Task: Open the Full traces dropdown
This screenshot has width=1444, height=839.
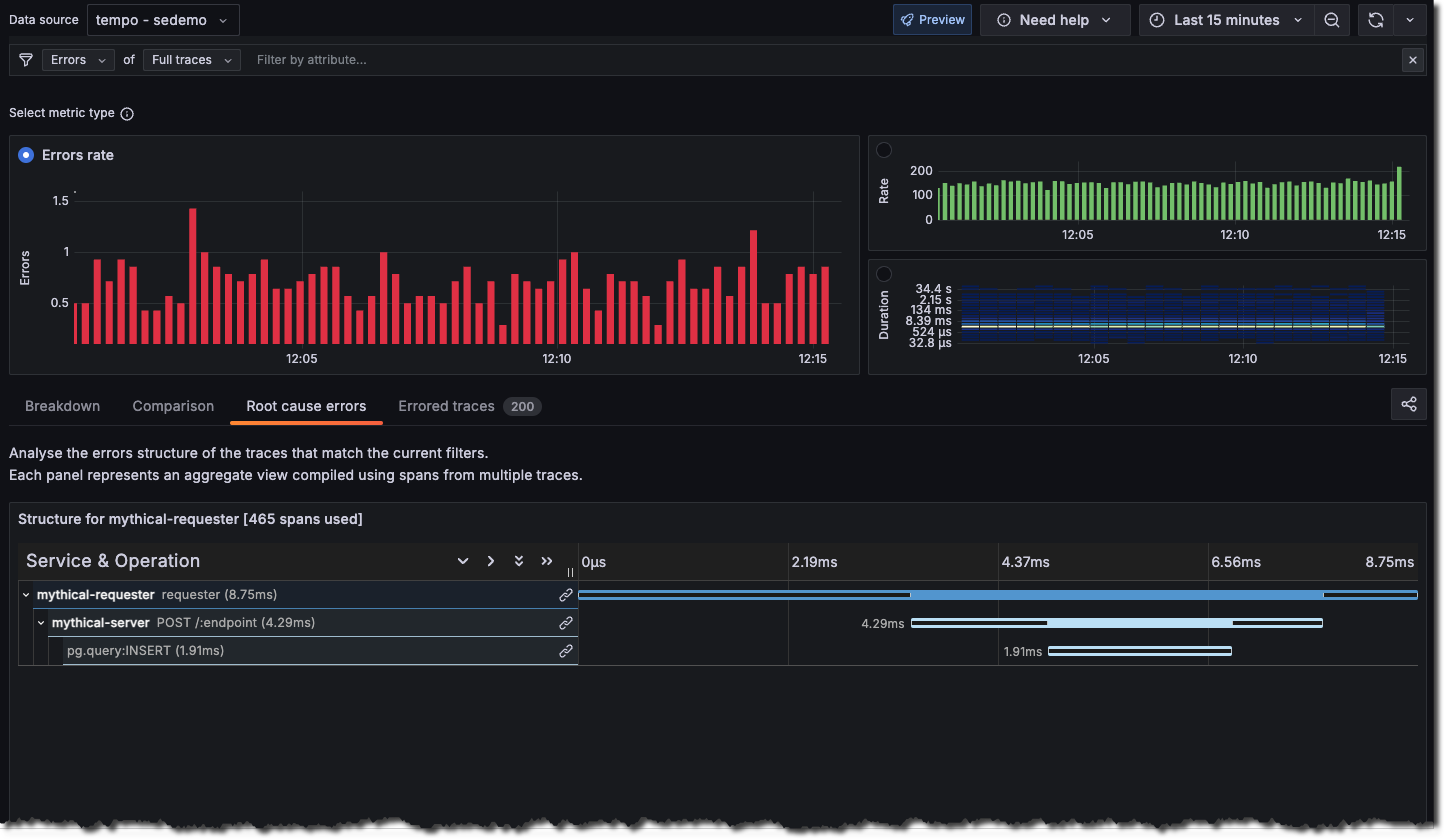Action: click(191, 60)
